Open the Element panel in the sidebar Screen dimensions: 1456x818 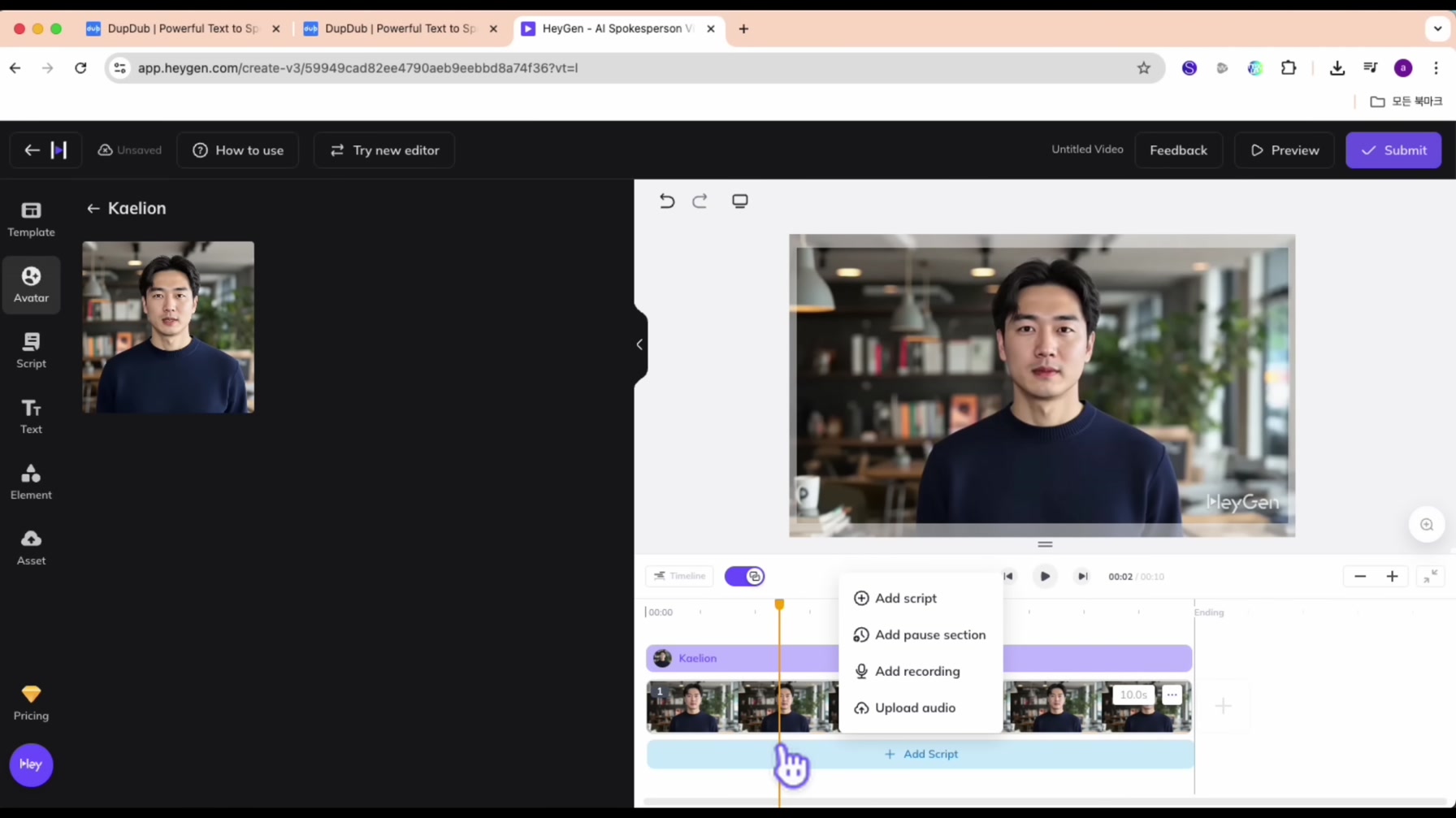[x=31, y=483]
